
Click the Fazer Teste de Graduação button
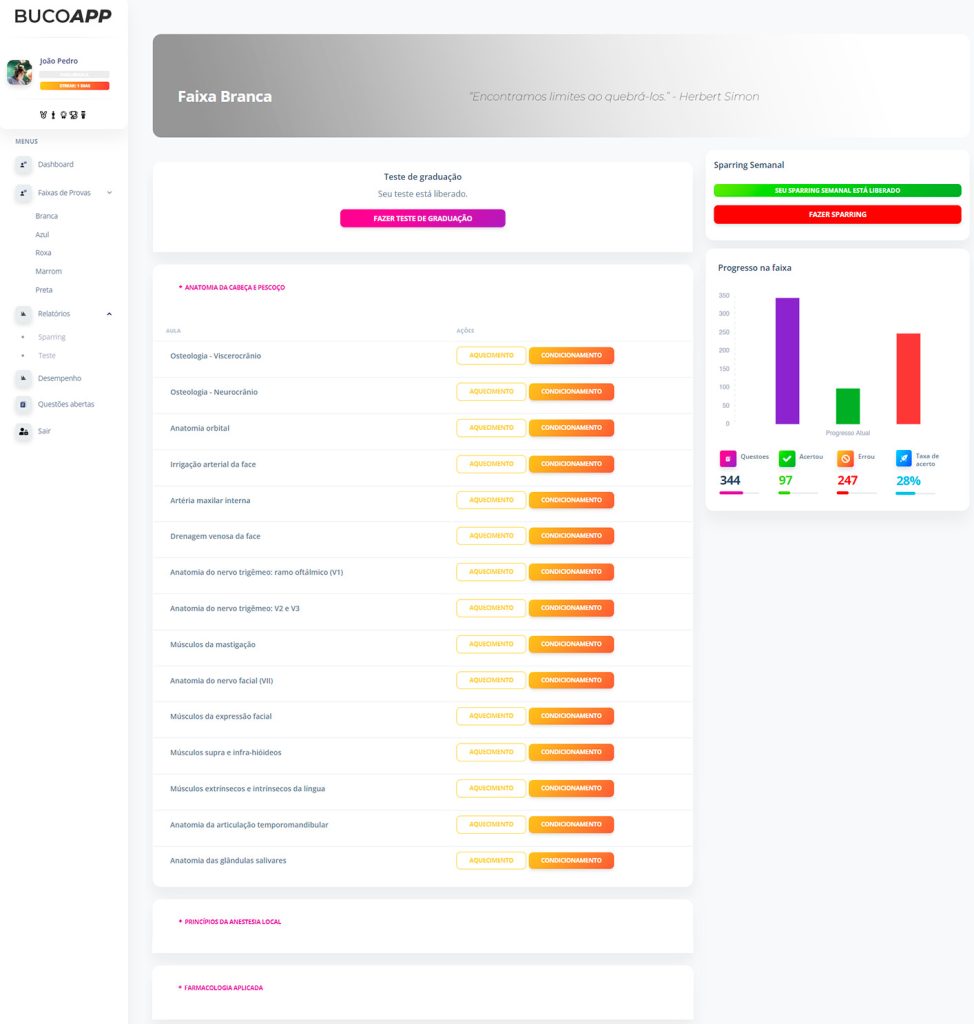422,218
